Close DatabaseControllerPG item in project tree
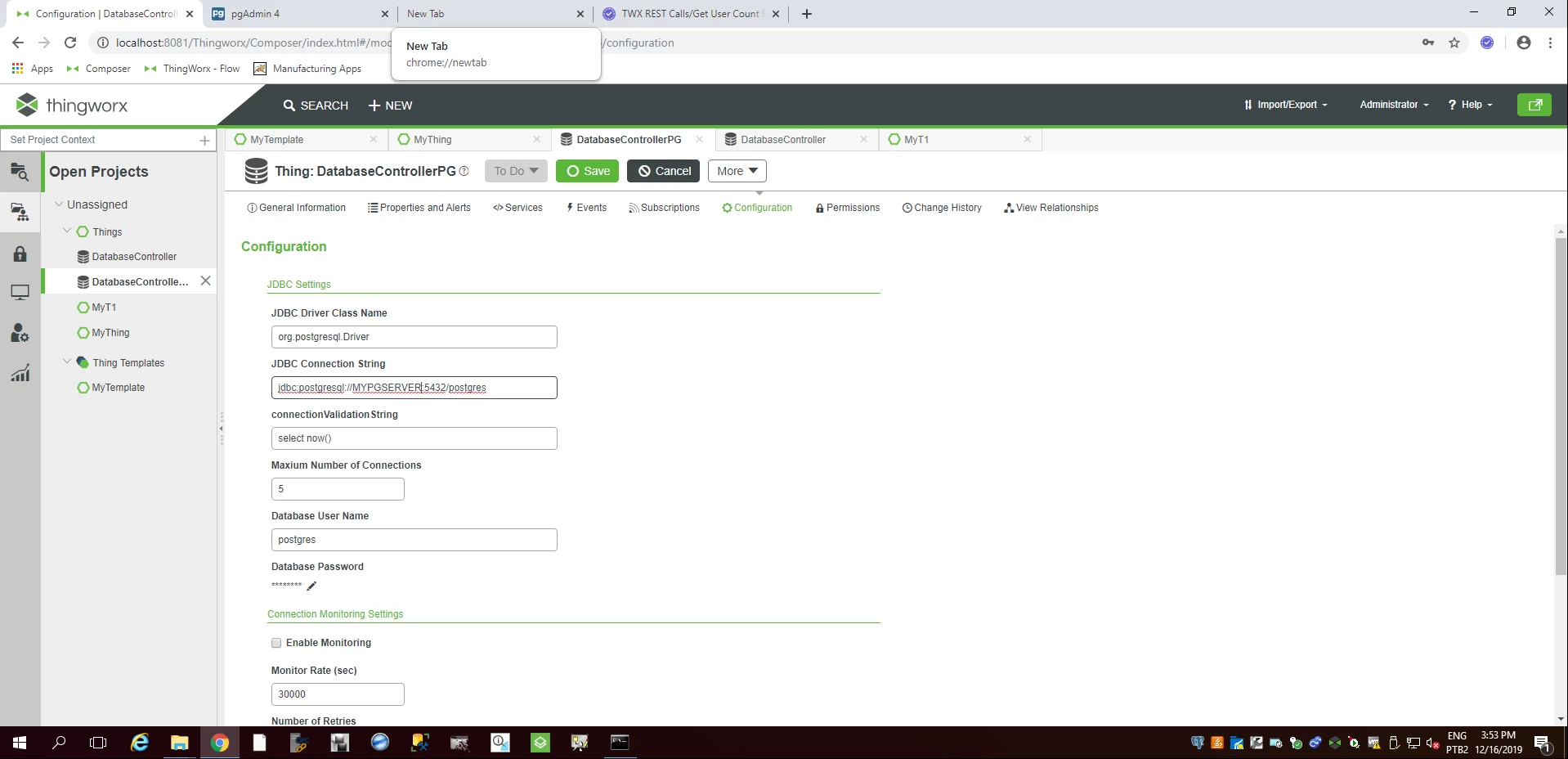 click(205, 281)
